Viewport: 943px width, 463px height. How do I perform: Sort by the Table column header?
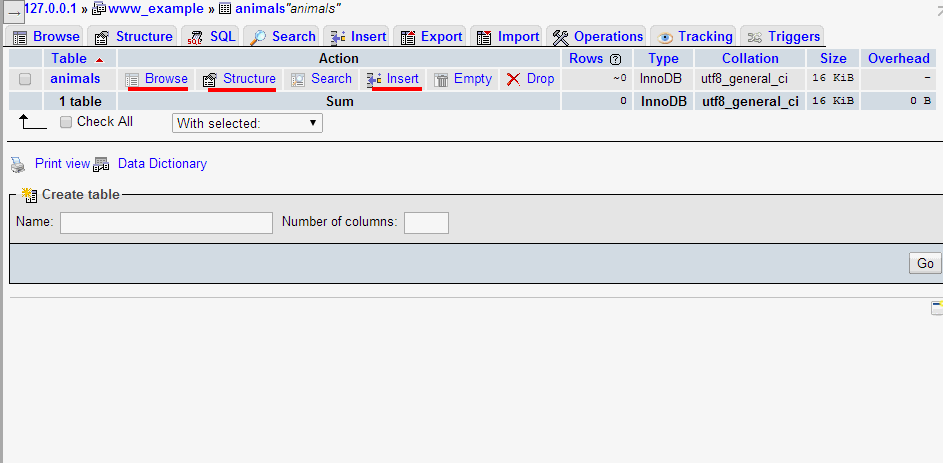pos(69,58)
